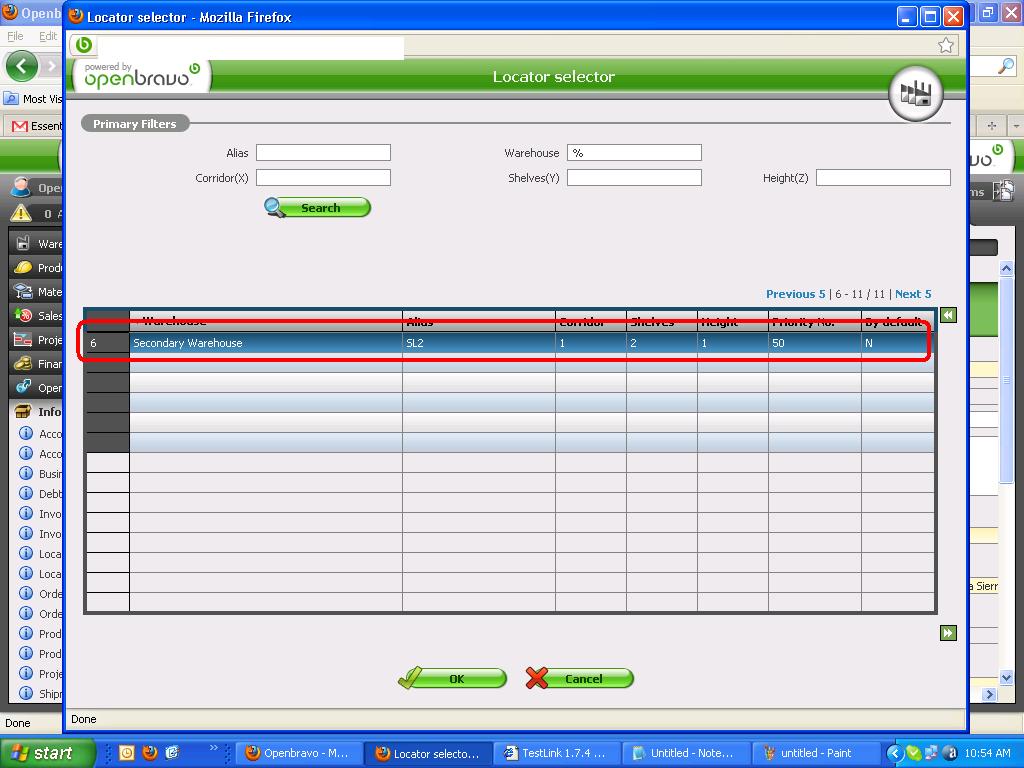Expand the hidden system tray icons
Viewport: 1024px width, 768px height.
point(895,753)
